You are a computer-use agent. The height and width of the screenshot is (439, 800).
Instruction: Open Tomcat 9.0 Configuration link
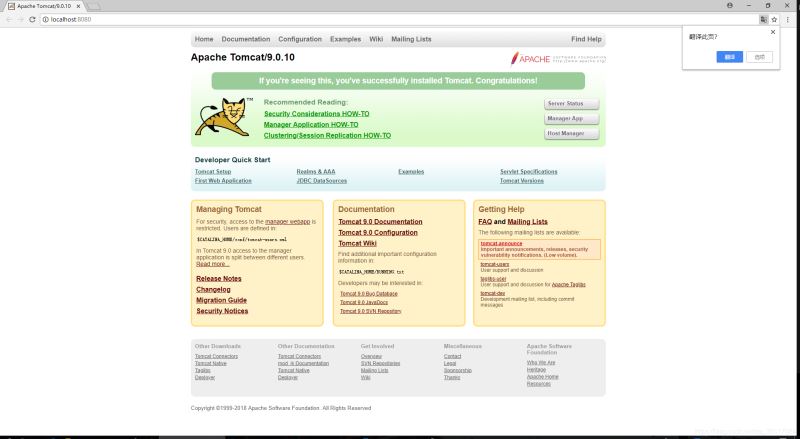tap(378, 232)
